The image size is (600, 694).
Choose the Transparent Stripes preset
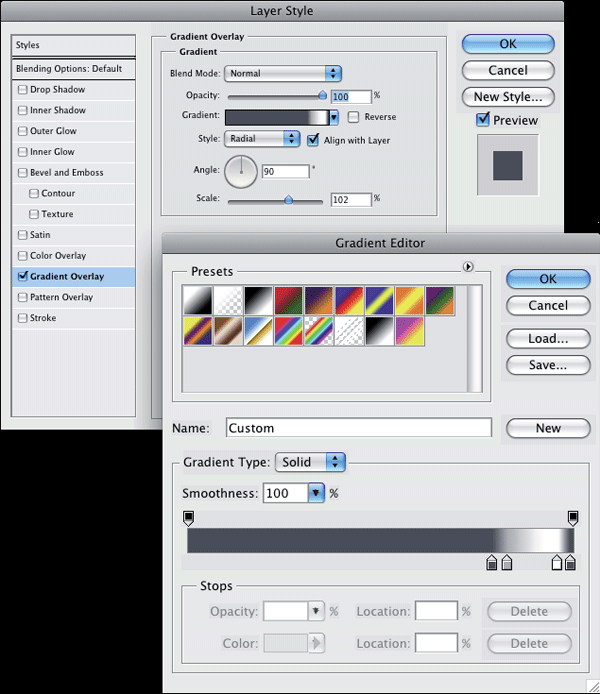(x=349, y=331)
